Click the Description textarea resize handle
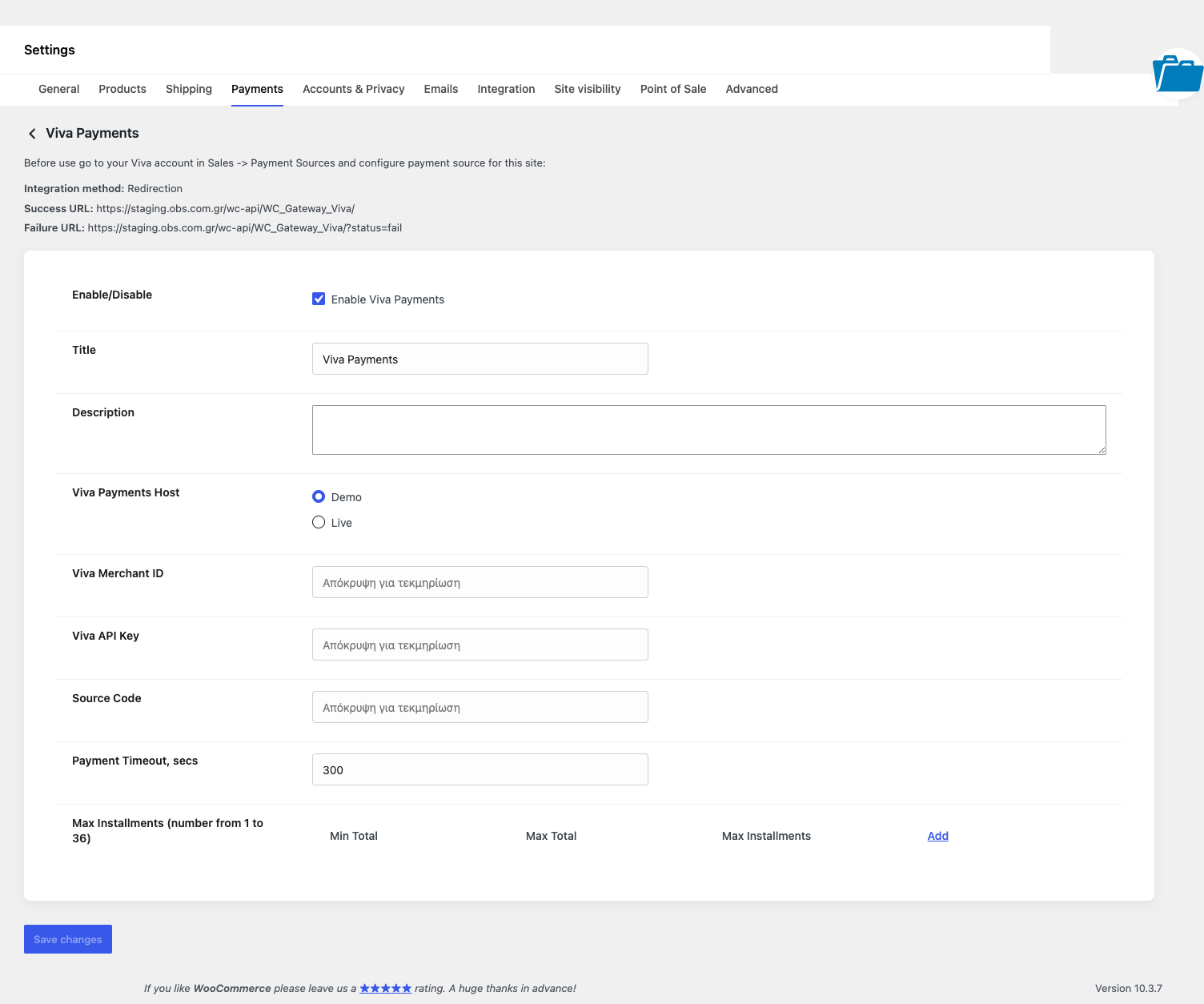This screenshot has height=1004, width=1204. click(1102, 450)
